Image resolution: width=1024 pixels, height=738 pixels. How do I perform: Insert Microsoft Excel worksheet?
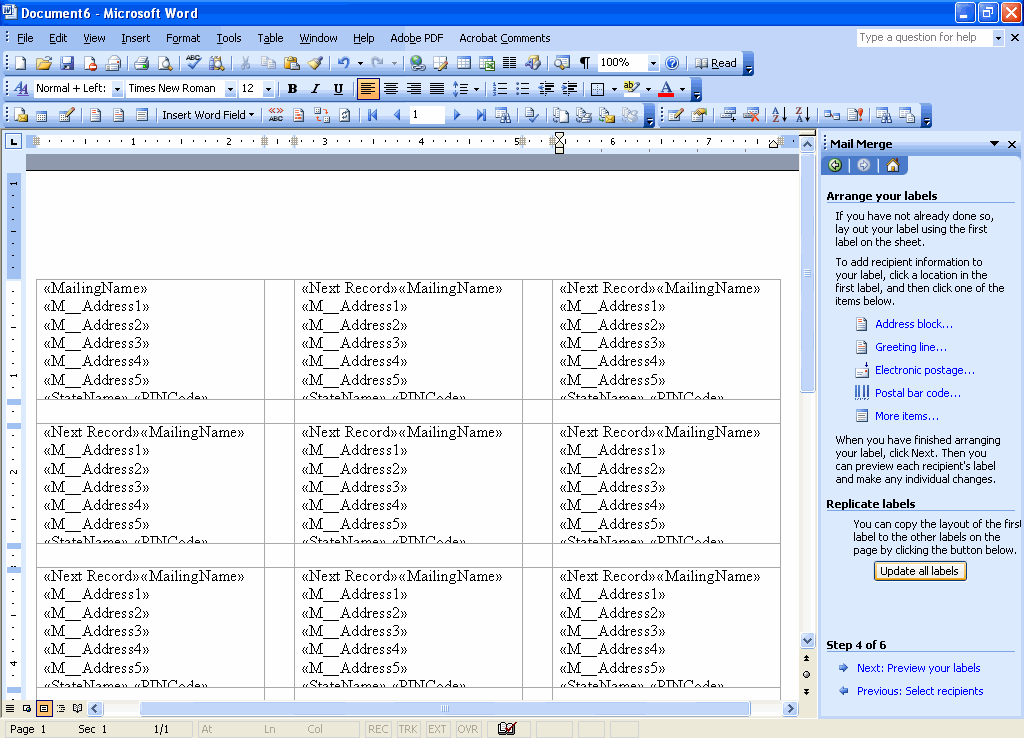click(x=487, y=63)
